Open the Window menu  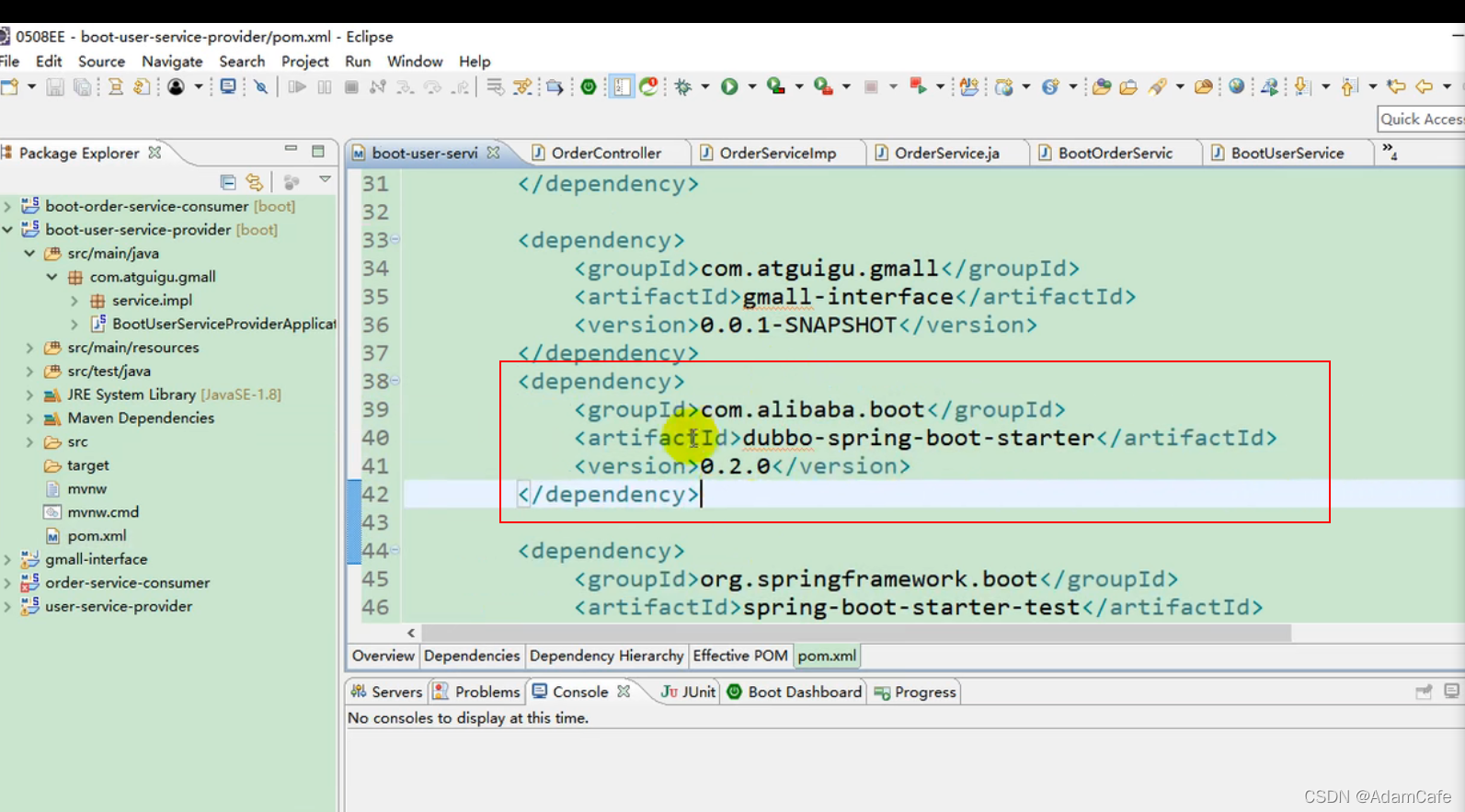(415, 62)
